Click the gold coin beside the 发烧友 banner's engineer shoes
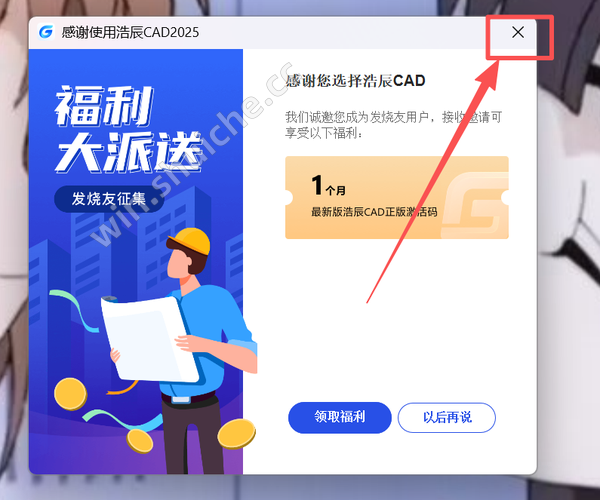Screen dimensions: 600x500 236,433
